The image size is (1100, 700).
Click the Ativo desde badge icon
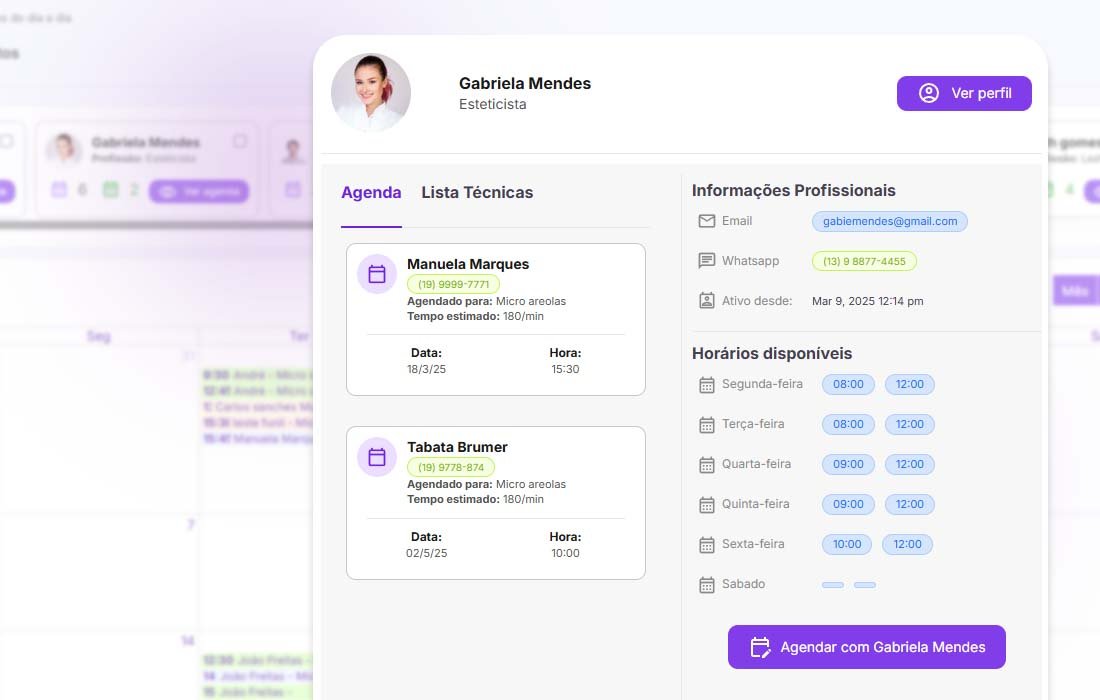706,301
